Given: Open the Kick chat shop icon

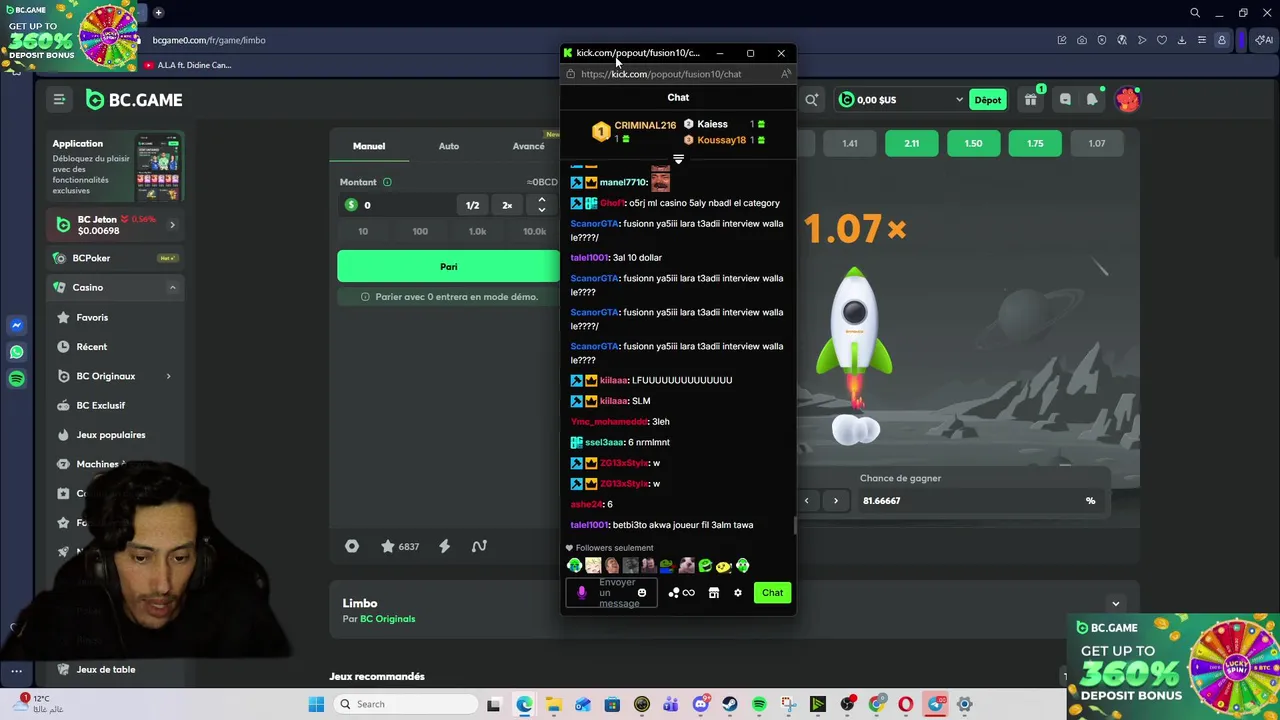Looking at the screenshot, I should click(713, 593).
